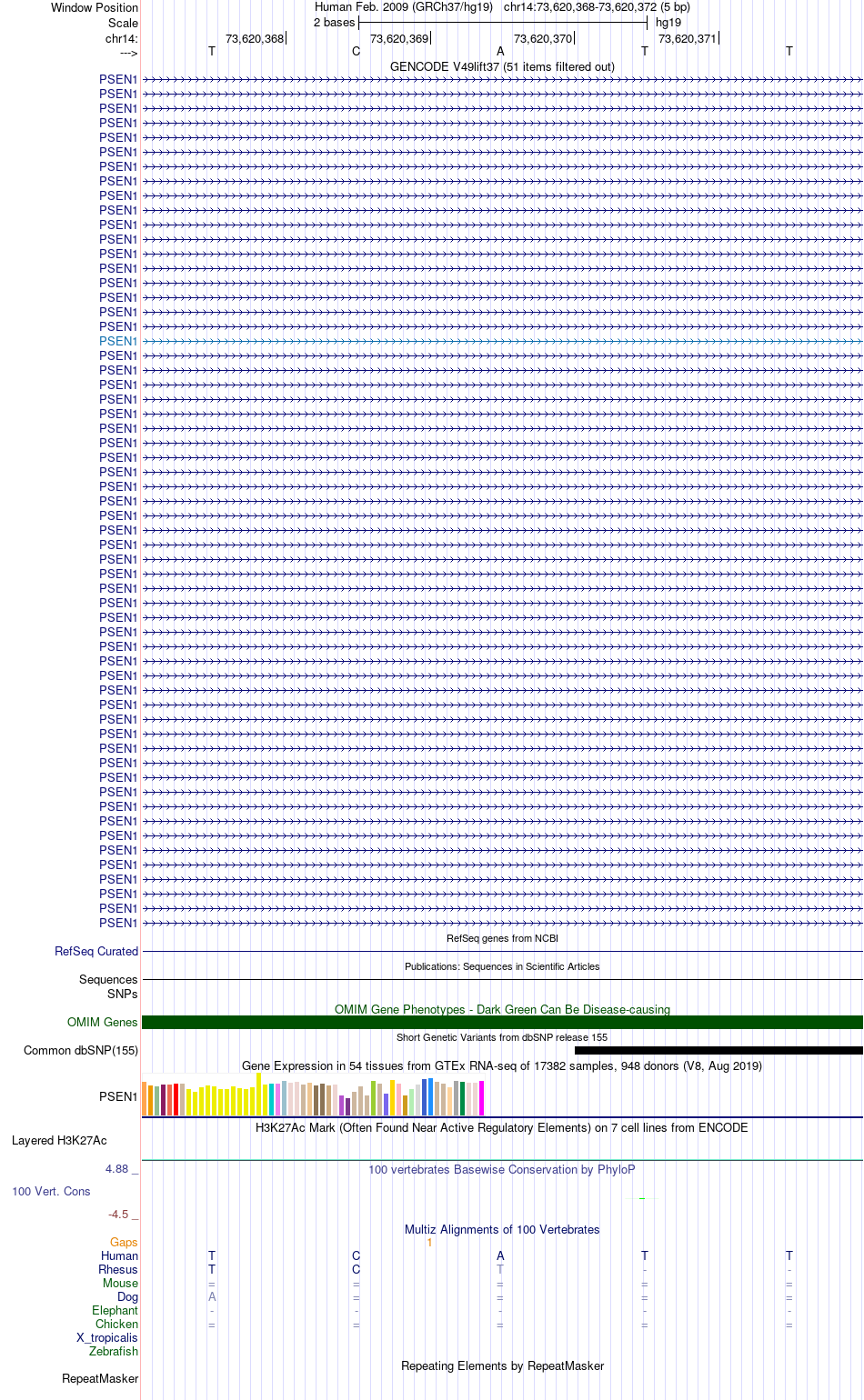Click the Scale label in the ruler

[x=123, y=23]
